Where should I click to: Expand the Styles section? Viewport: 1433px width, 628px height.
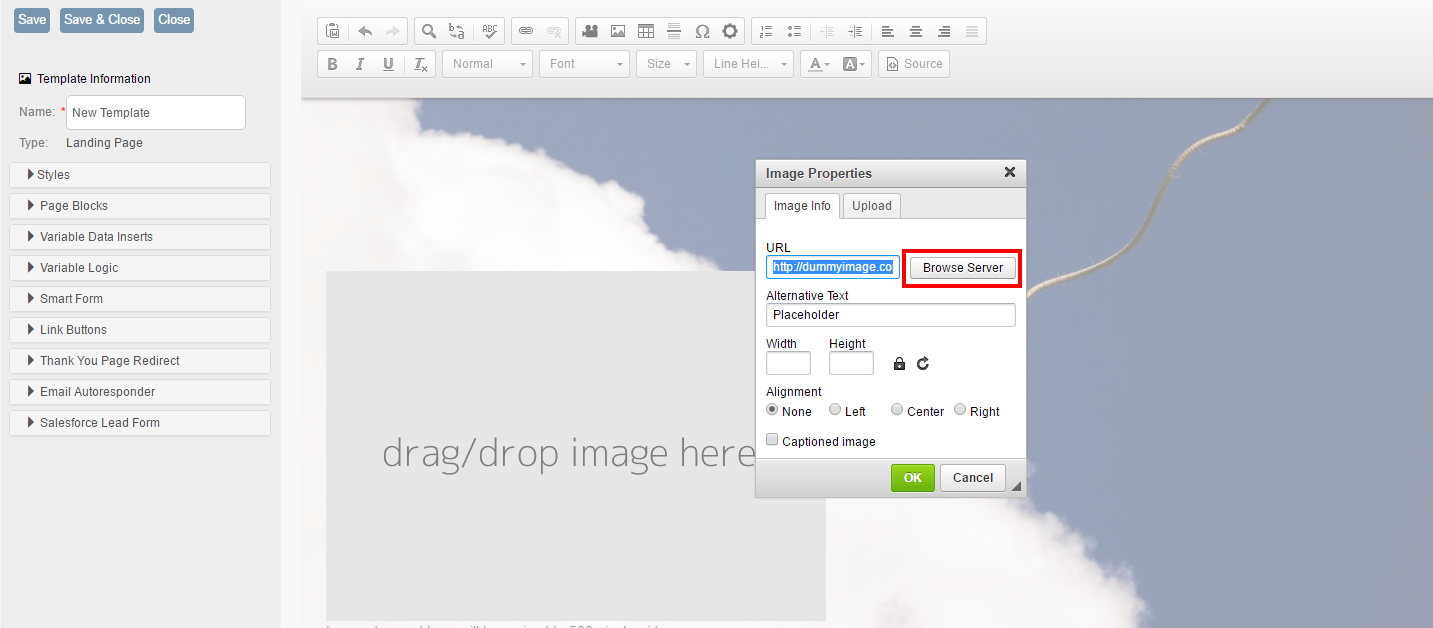[140, 175]
